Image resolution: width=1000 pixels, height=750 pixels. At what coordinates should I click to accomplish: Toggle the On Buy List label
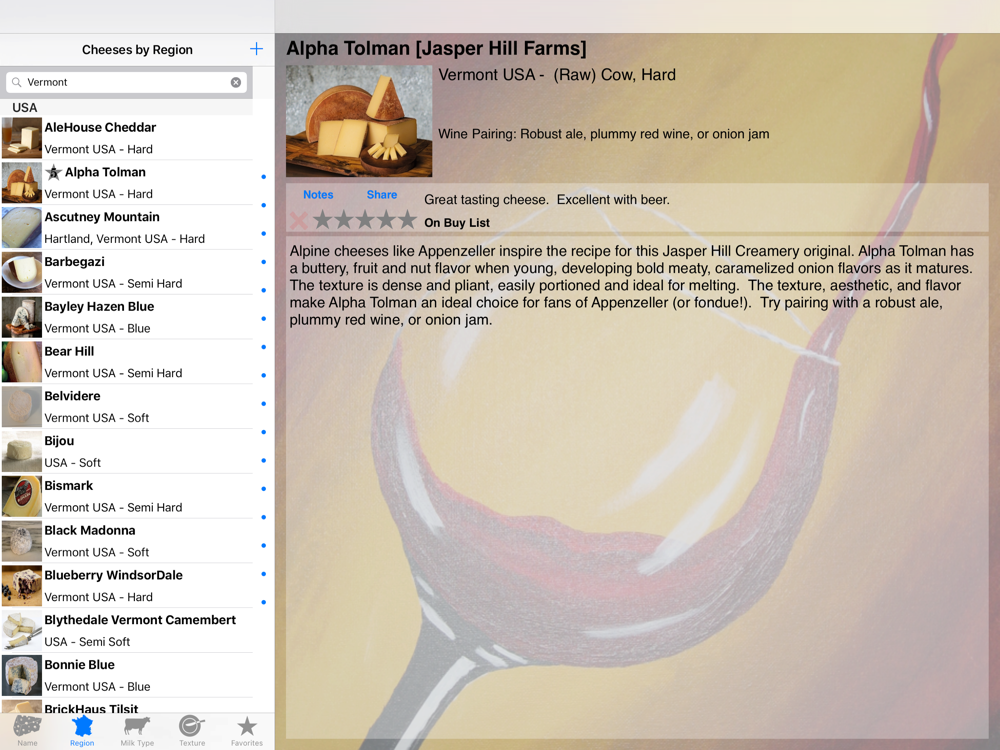click(457, 223)
